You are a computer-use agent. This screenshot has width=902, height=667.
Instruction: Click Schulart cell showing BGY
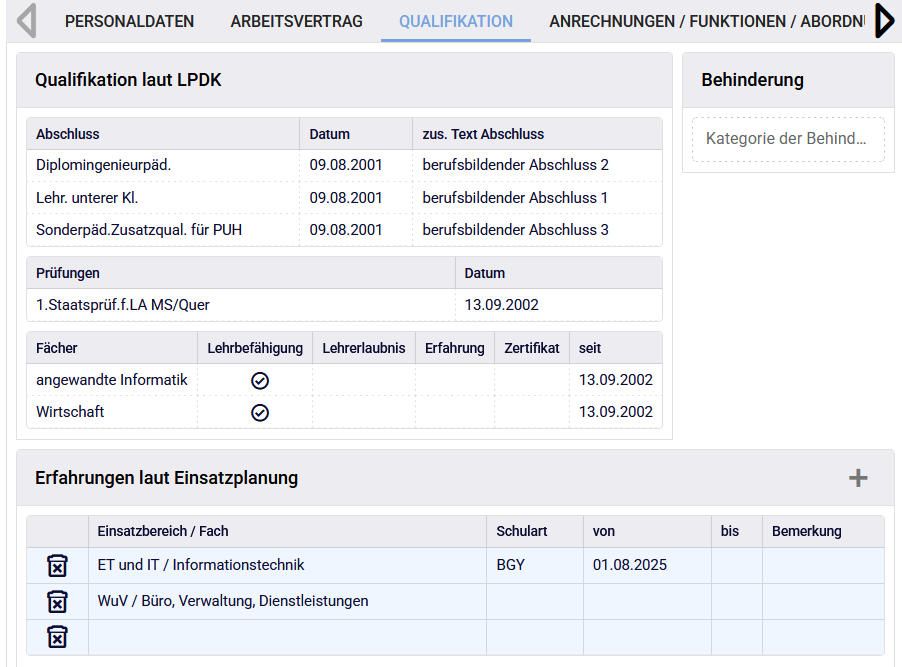[534, 565]
